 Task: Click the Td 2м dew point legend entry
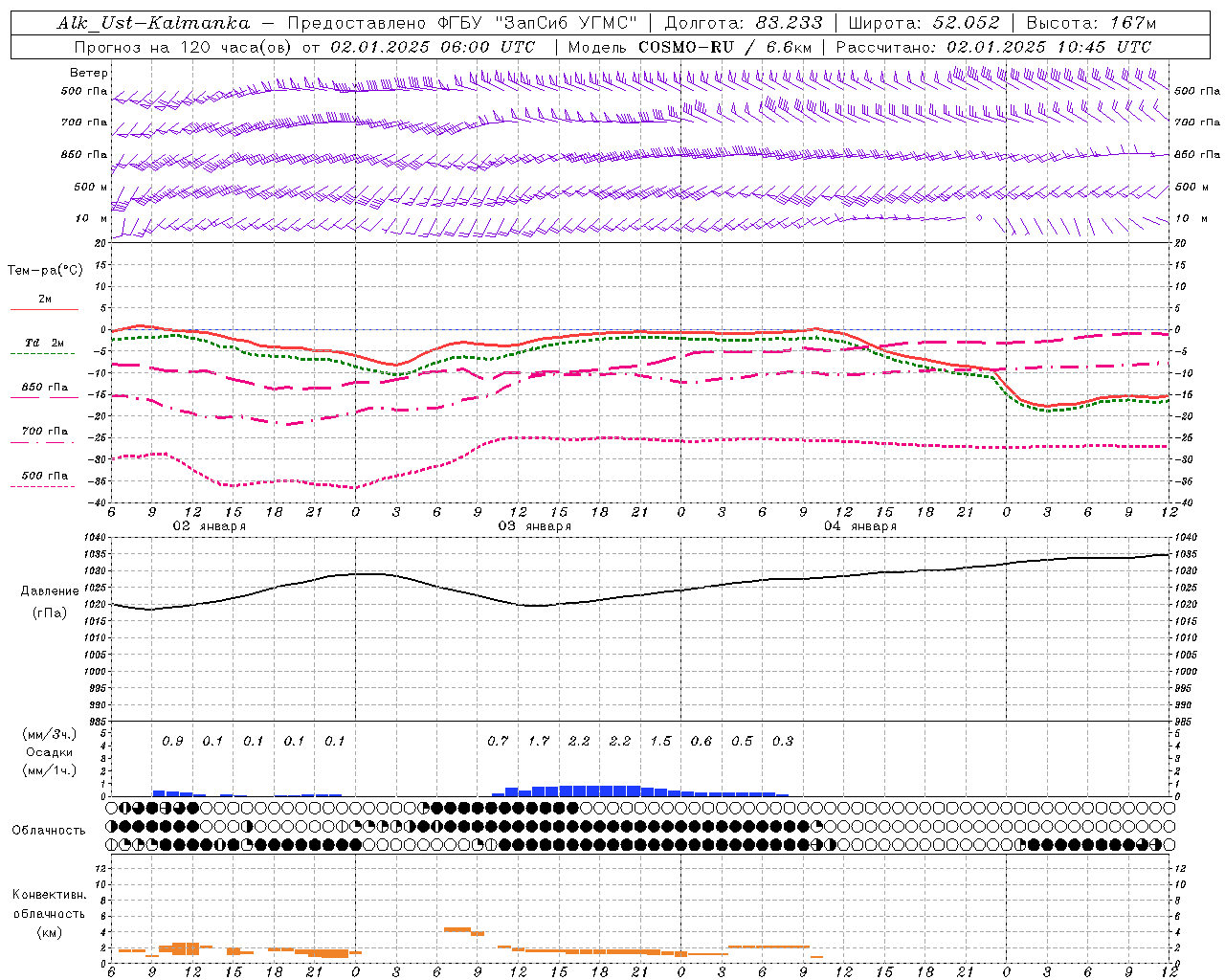pyautogui.click(x=45, y=343)
